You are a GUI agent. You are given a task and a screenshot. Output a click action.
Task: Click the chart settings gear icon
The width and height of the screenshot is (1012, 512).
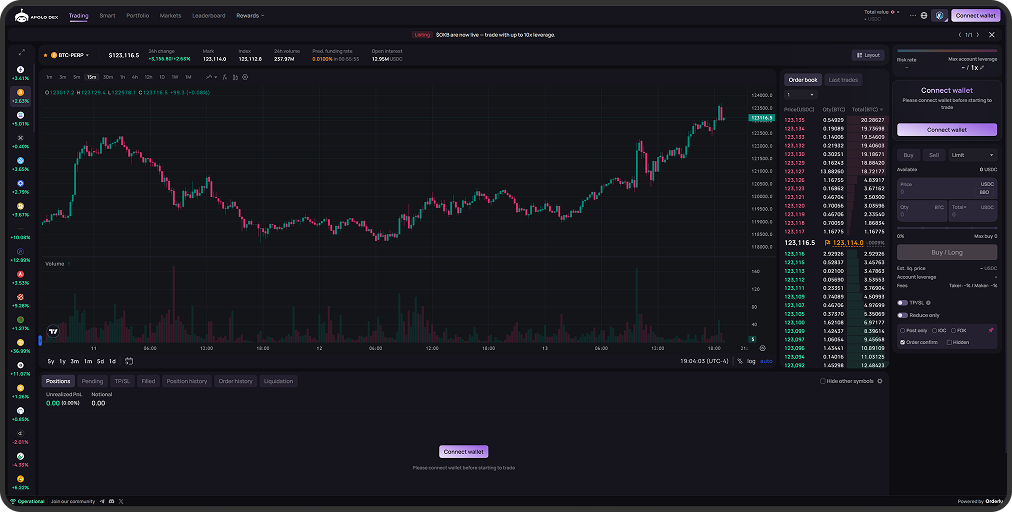tap(245, 77)
